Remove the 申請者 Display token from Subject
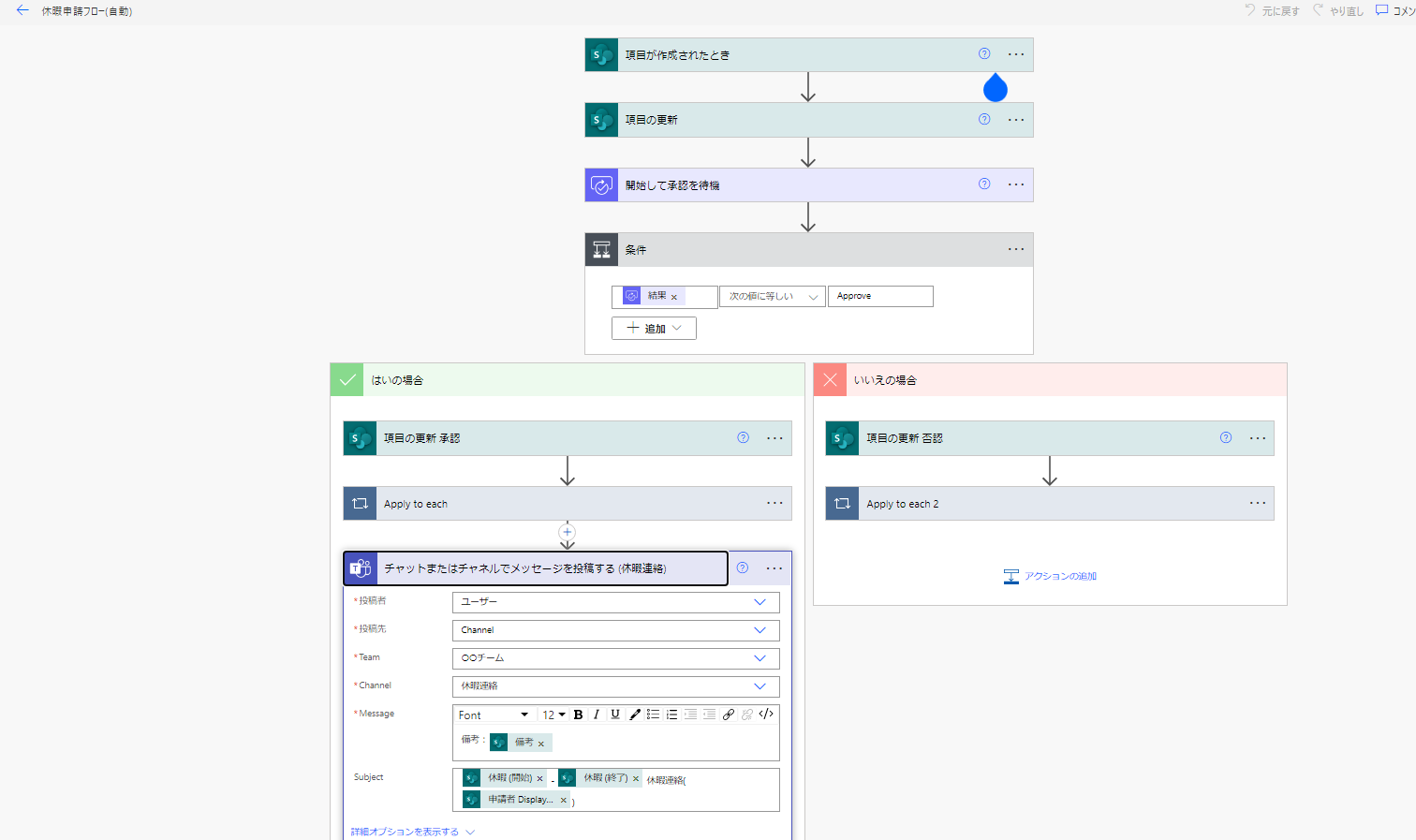The image size is (1416, 840). [x=563, y=801]
